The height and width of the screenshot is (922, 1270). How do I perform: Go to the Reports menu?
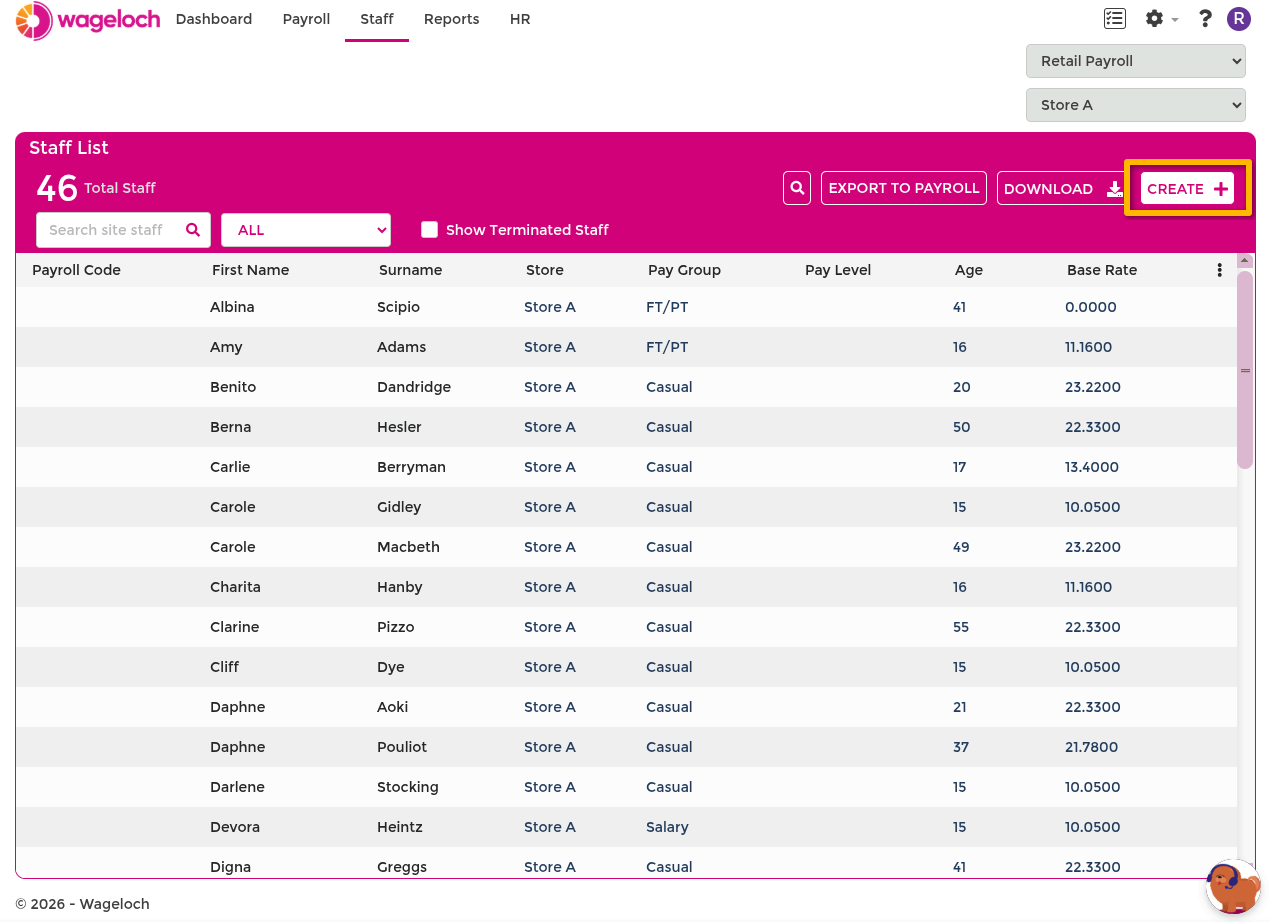pyautogui.click(x=451, y=19)
